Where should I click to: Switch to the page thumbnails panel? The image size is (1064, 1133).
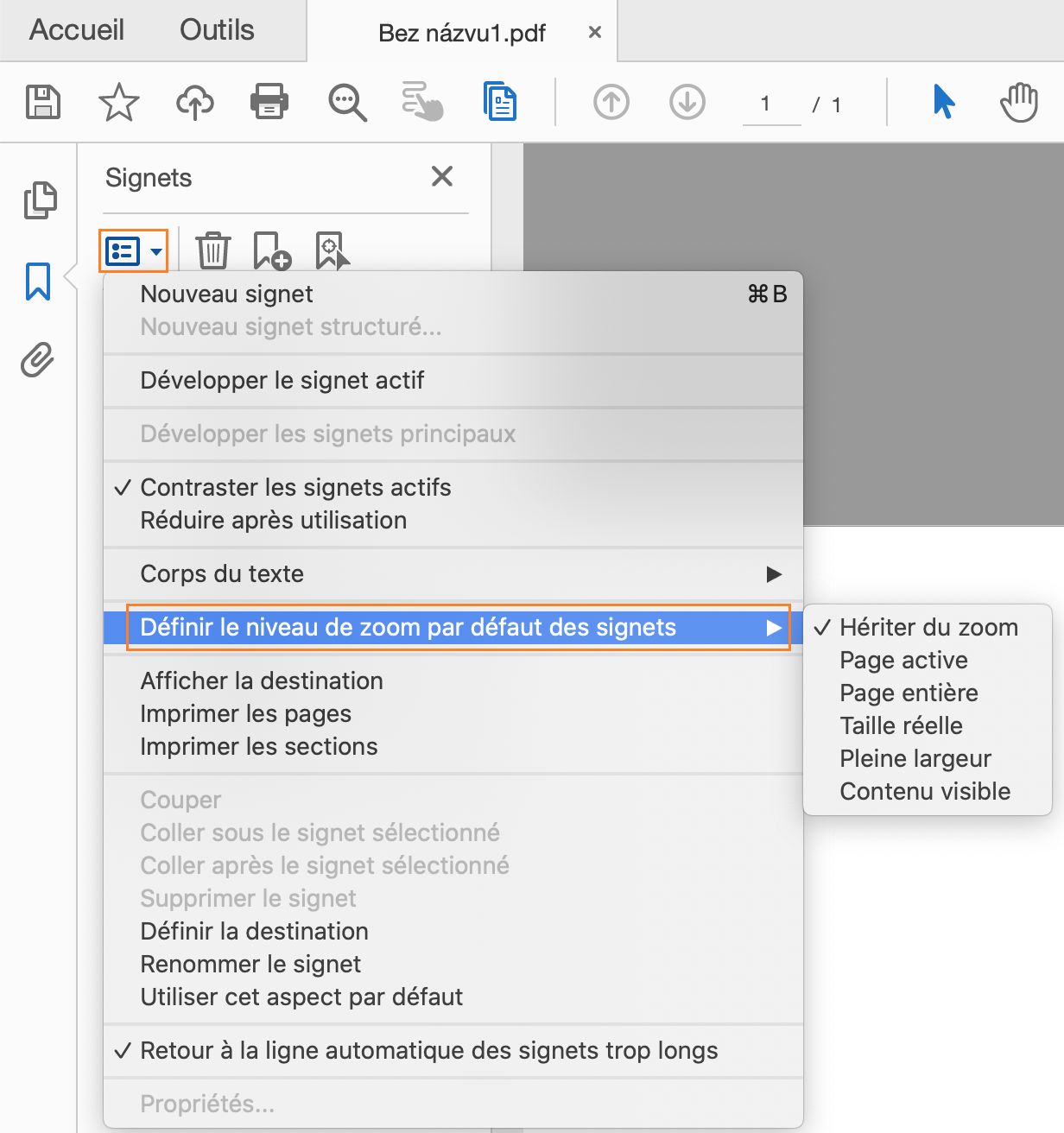click(38, 199)
